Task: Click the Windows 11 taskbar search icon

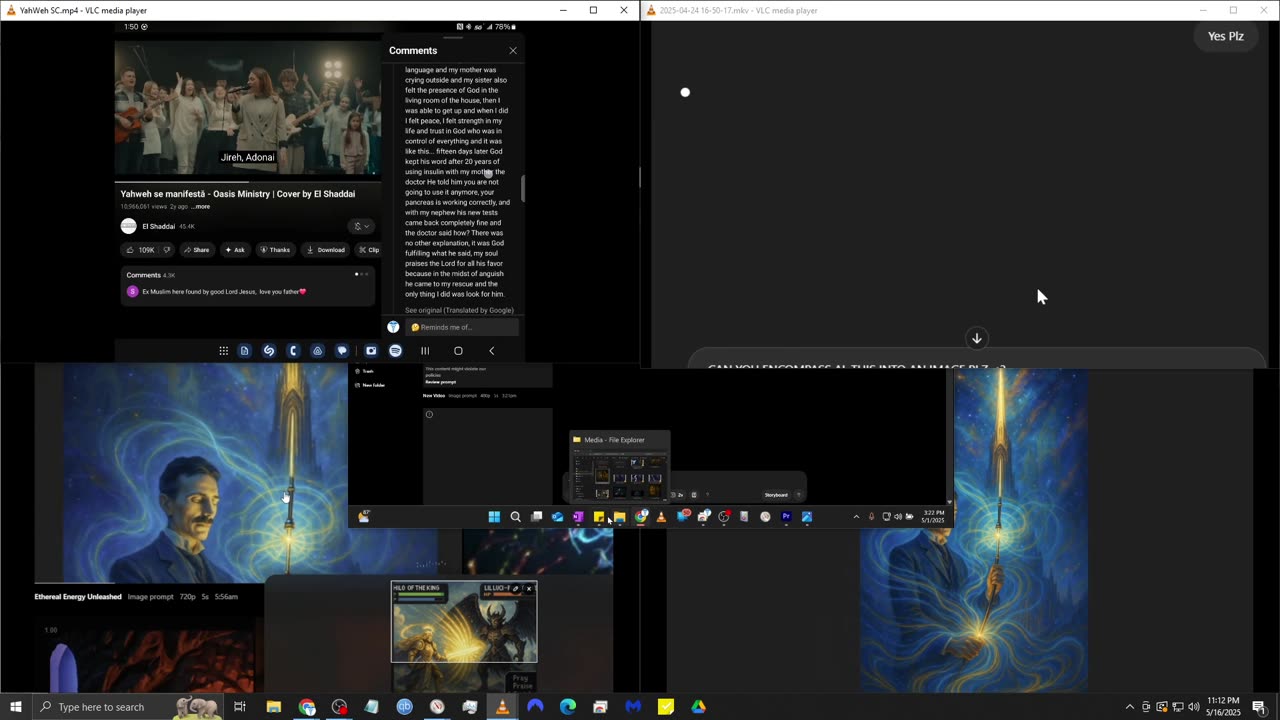Action: coord(515,517)
